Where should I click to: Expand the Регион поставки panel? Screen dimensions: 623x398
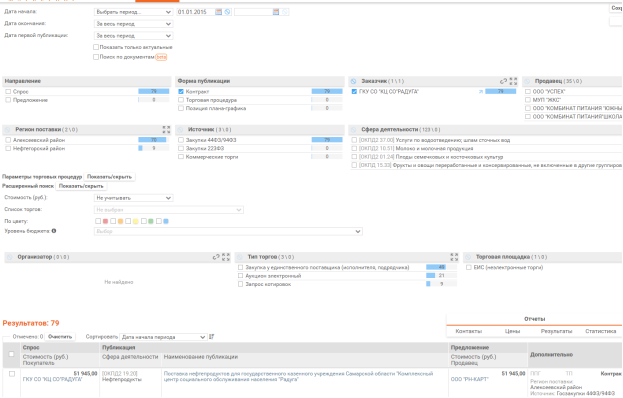(x=166, y=129)
